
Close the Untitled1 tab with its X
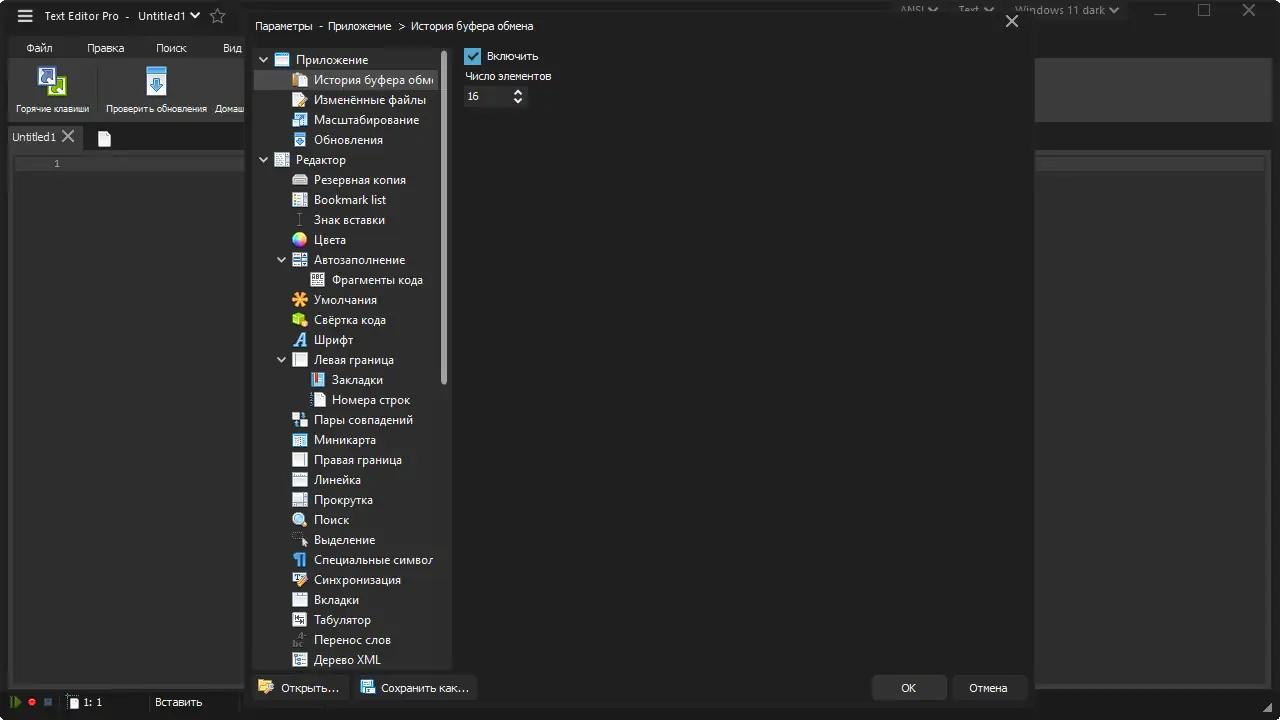[x=68, y=136]
